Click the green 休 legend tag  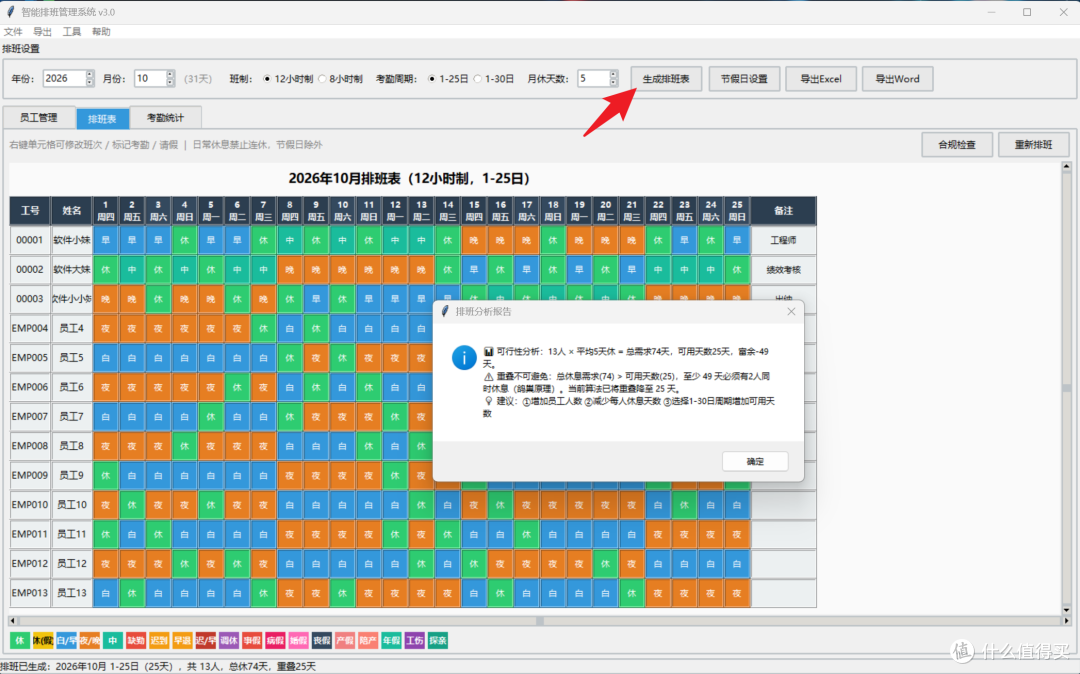click(20, 640)
